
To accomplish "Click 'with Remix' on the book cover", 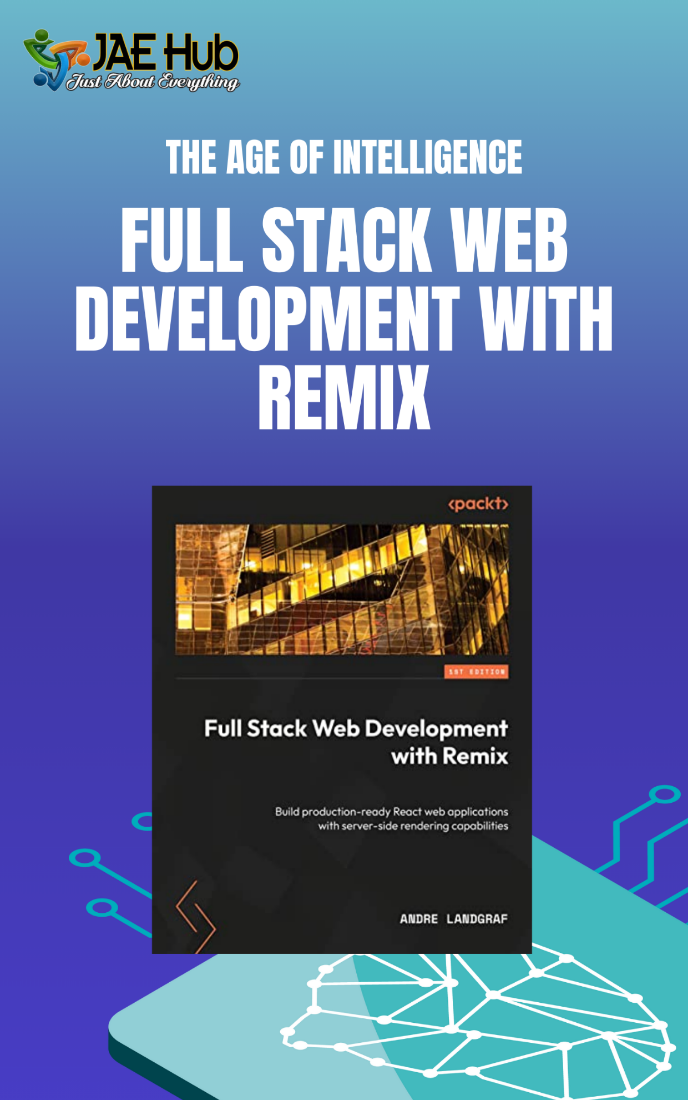I will 450,756.
